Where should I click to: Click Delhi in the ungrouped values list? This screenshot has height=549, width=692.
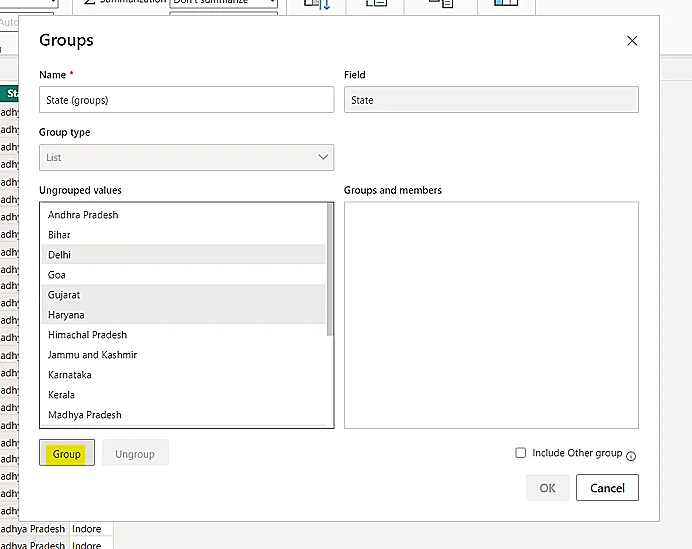click(x=59, y=255)
